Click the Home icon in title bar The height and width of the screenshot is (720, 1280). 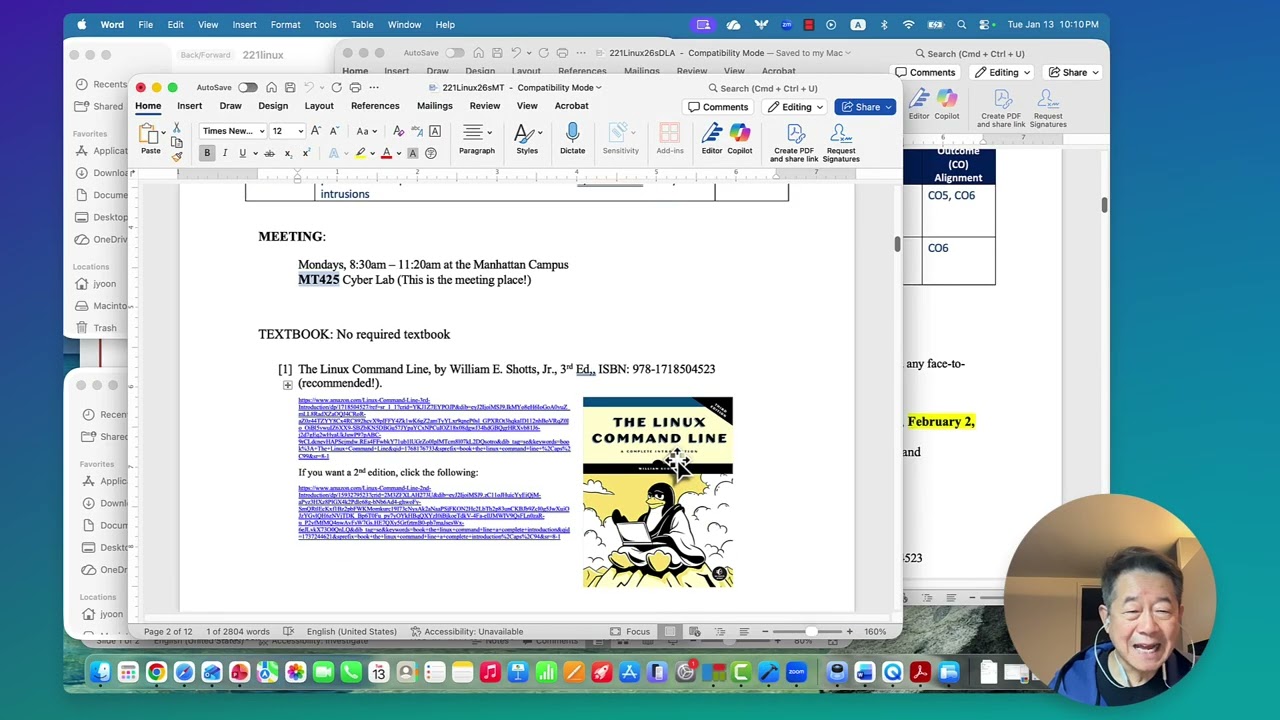[271, 88]
